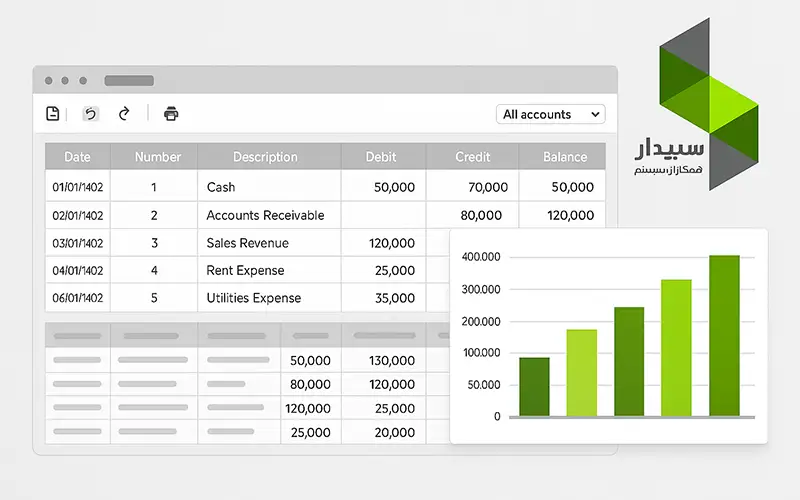Select the Cash row description
Image resolution: width=800 pixels, height=500 pixels.
tap(221, 187)
